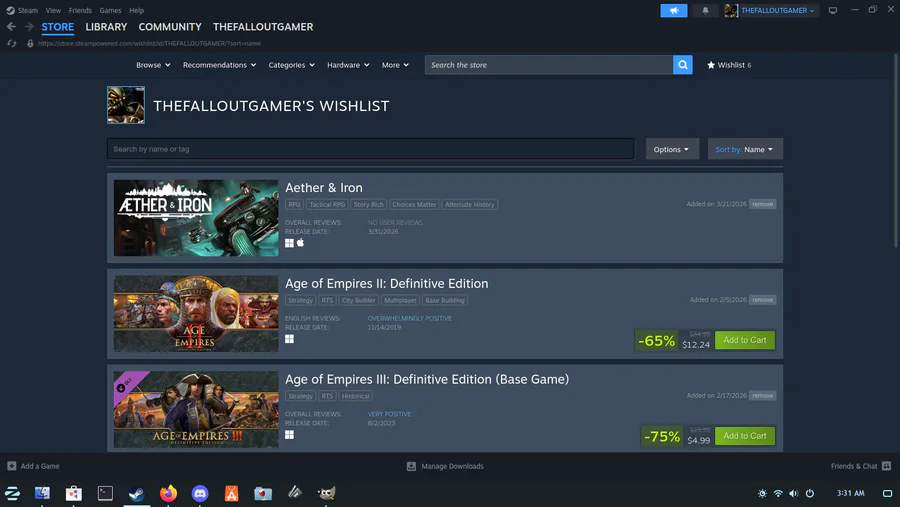Open the Aether & Iron title link

(x=324, y=188)
